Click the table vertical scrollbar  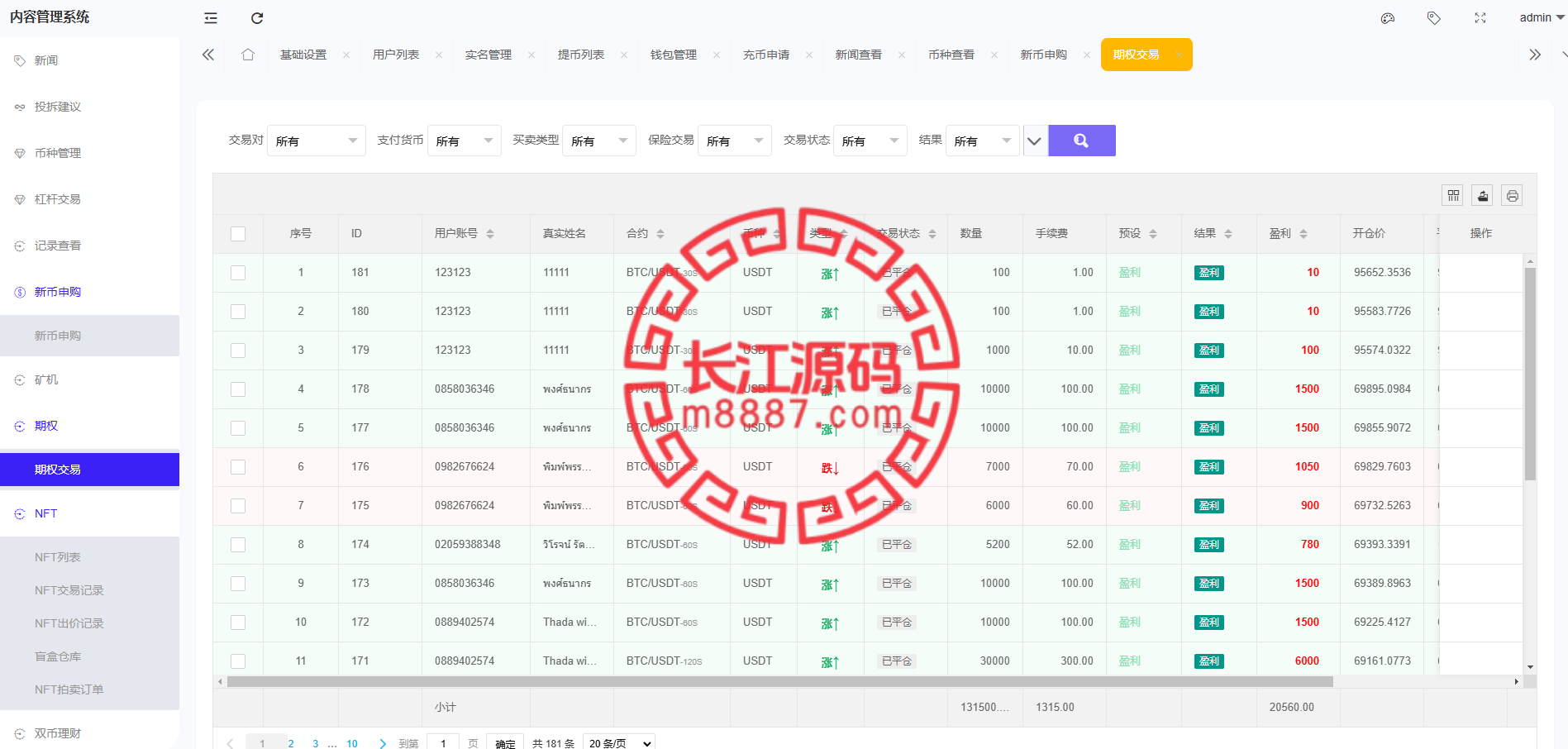(x=1530, y=374)
